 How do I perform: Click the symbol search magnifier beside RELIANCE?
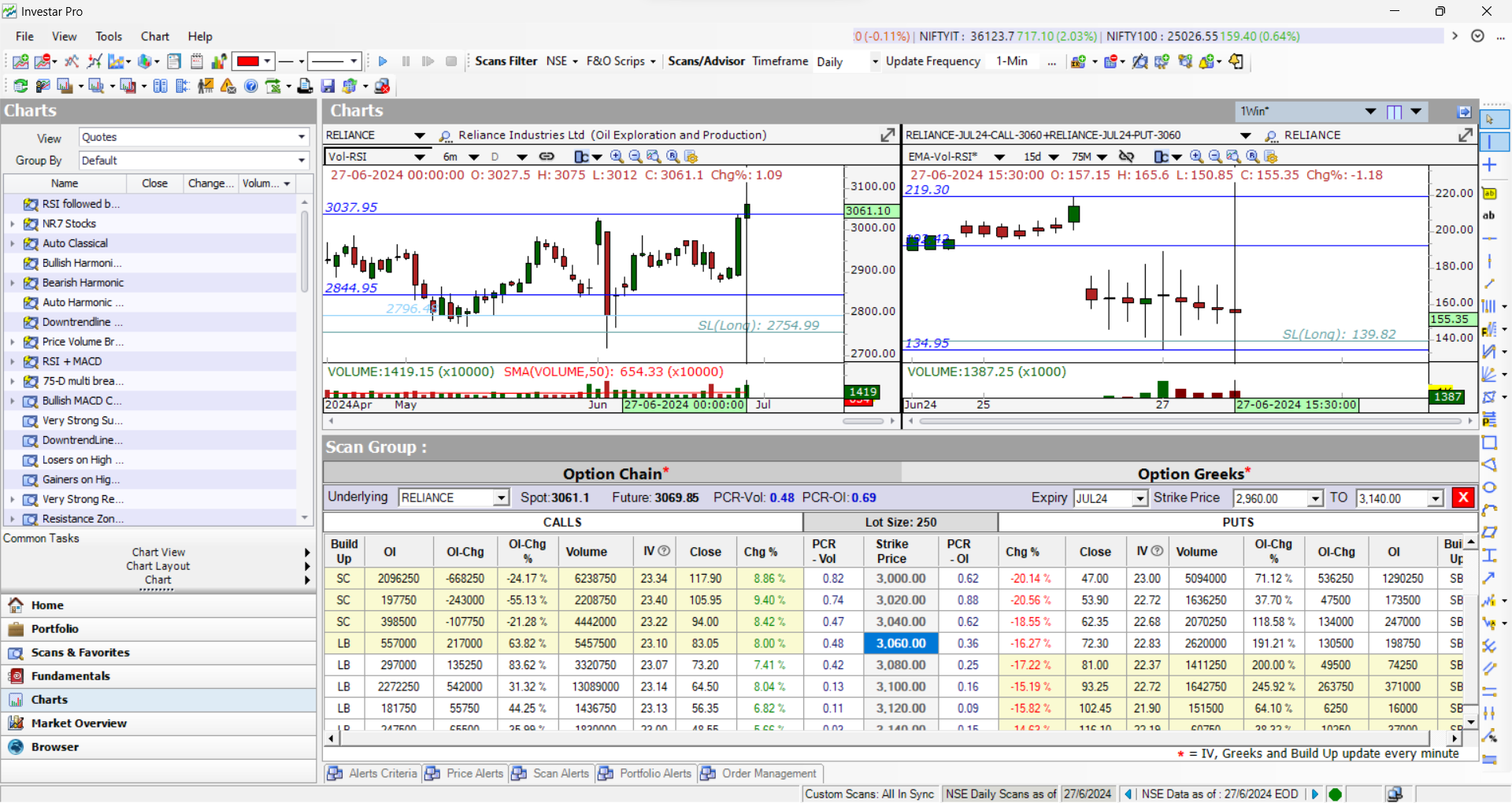pos(445,136)
